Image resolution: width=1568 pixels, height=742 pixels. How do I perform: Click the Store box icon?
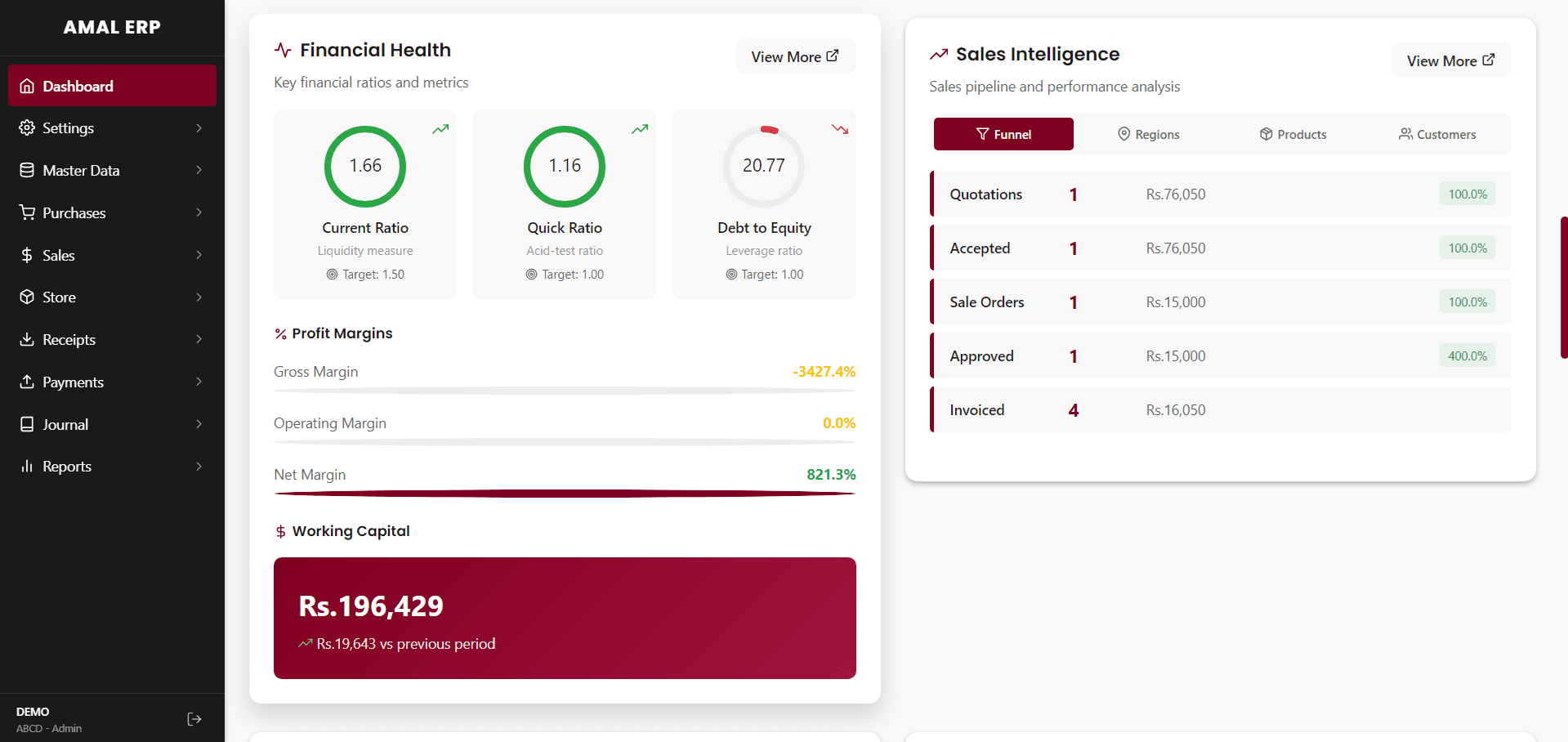27,297
